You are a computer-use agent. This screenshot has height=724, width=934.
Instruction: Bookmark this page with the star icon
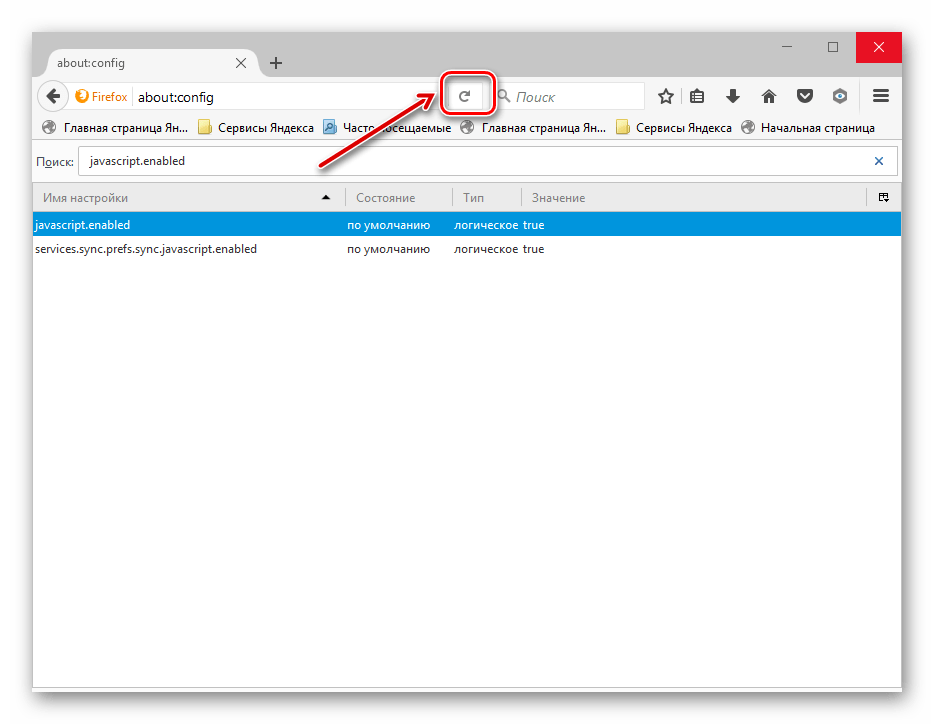[665, 97]
